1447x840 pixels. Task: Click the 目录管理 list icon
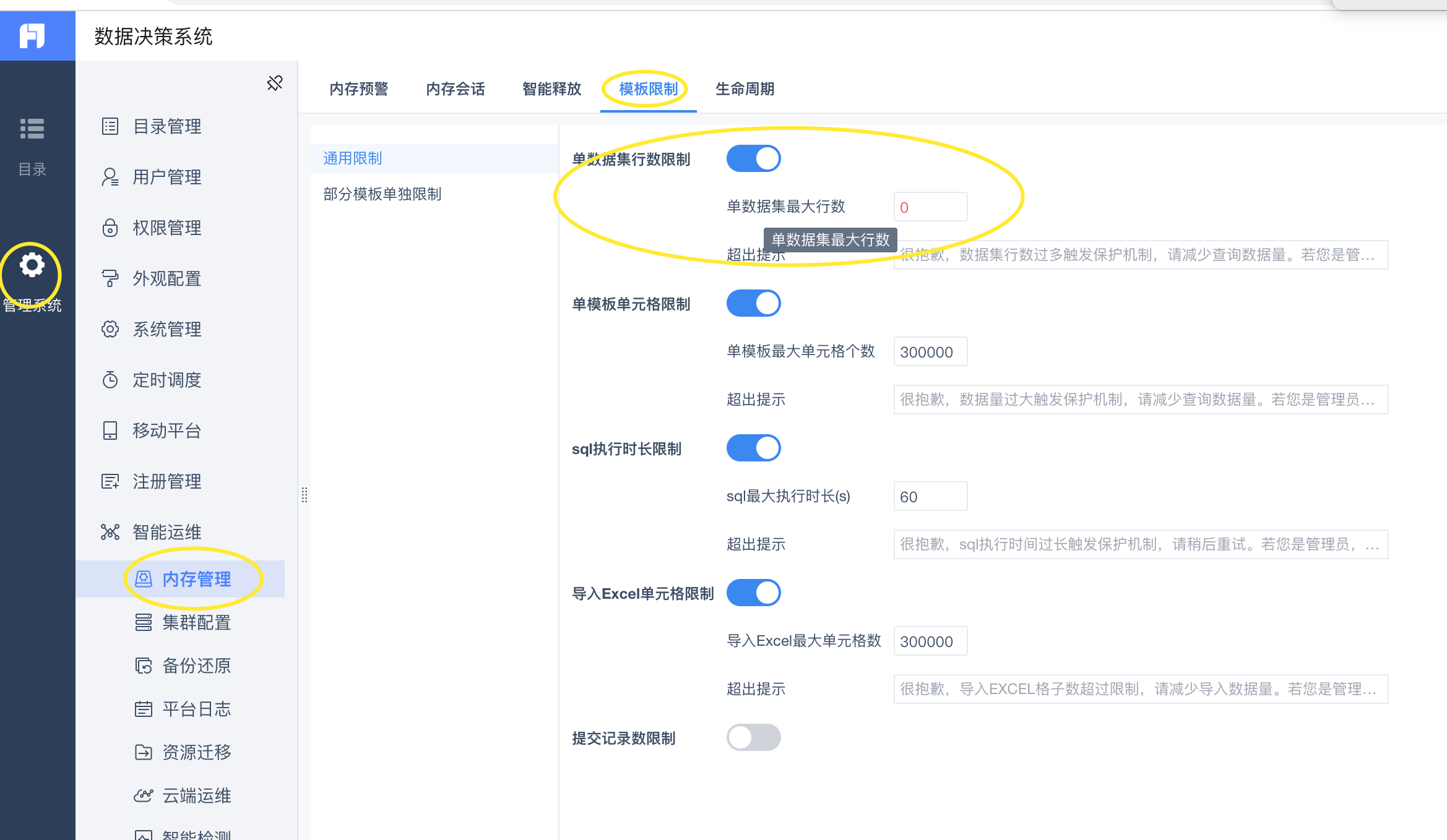point(110,126)
